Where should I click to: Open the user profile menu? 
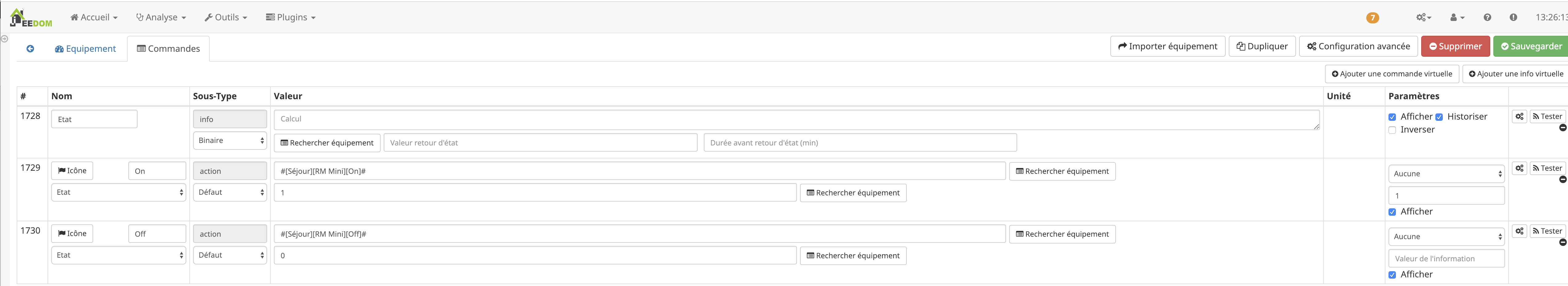coord(1457,18)
